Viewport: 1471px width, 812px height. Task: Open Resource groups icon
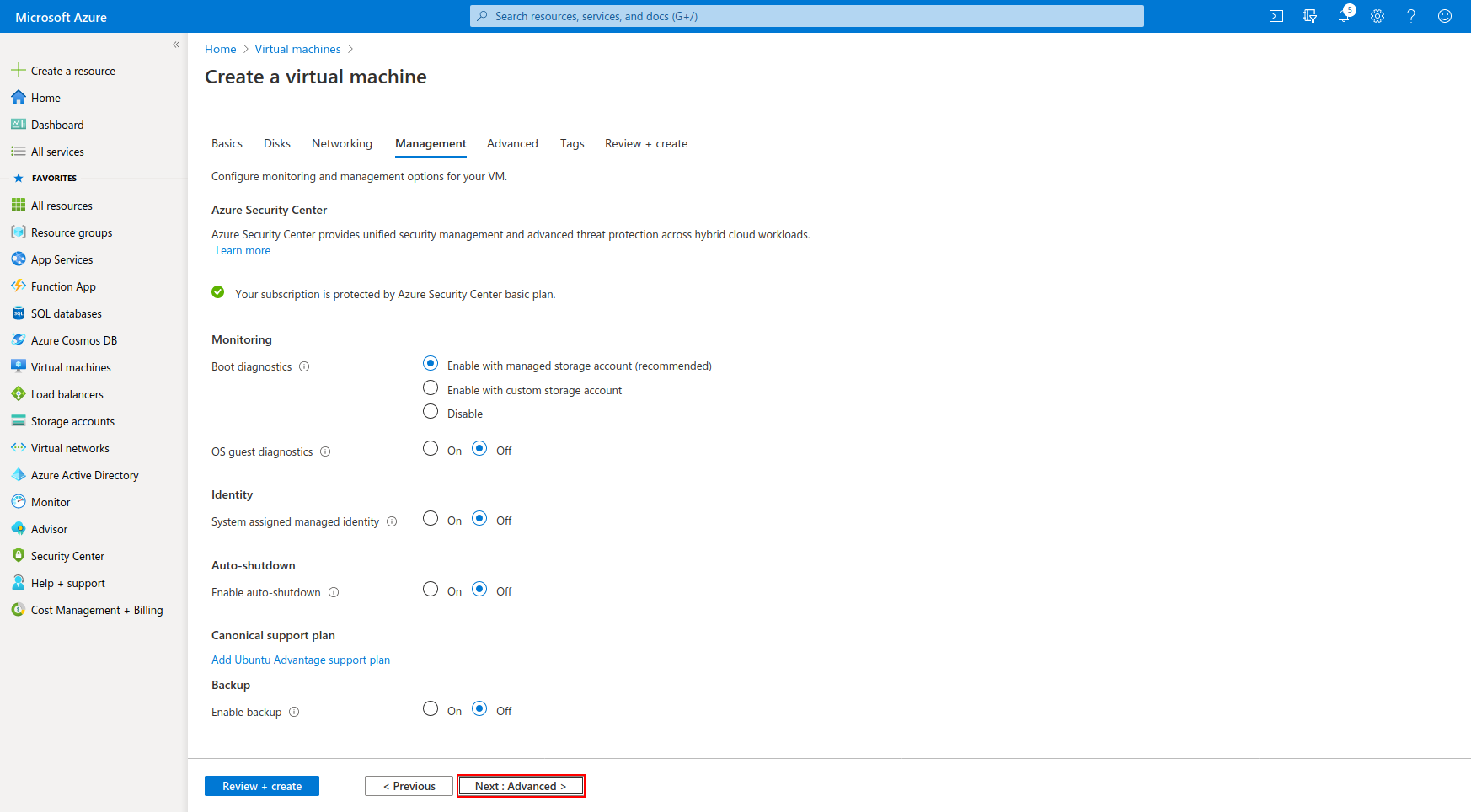[19, 232]
